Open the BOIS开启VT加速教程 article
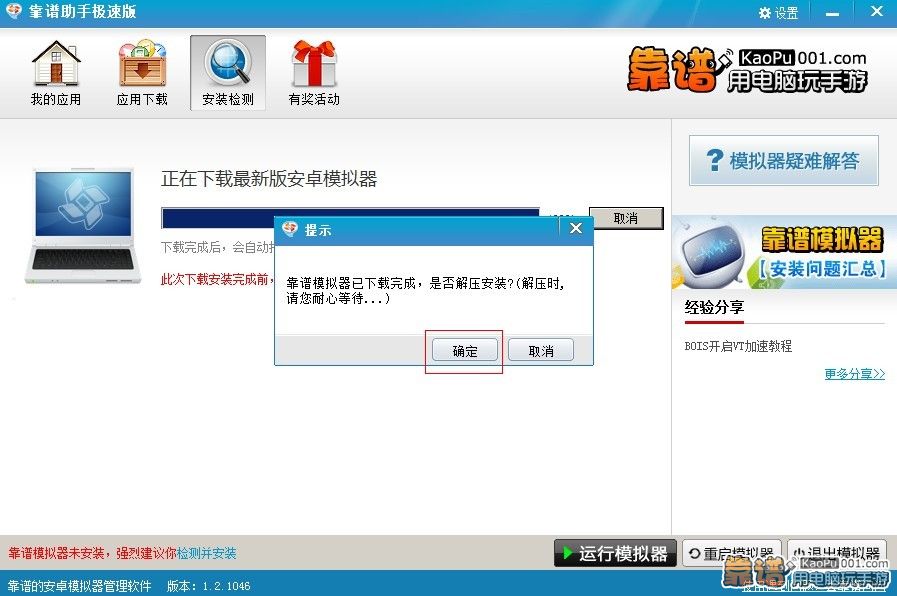Screen dimensions: 897x596 pos(738,345)
